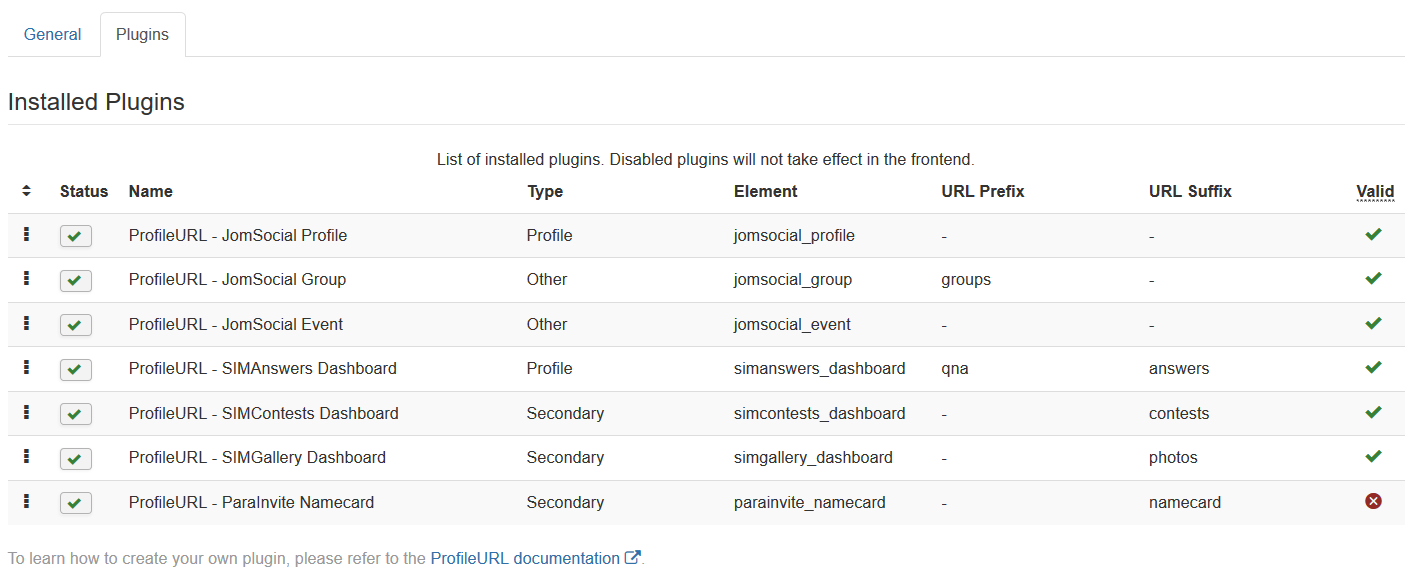The height and width of the screenshot is (577, 1413).
Task: Toggle status of JomSocial Profile plugin
Action: click(x=76, y=236)
